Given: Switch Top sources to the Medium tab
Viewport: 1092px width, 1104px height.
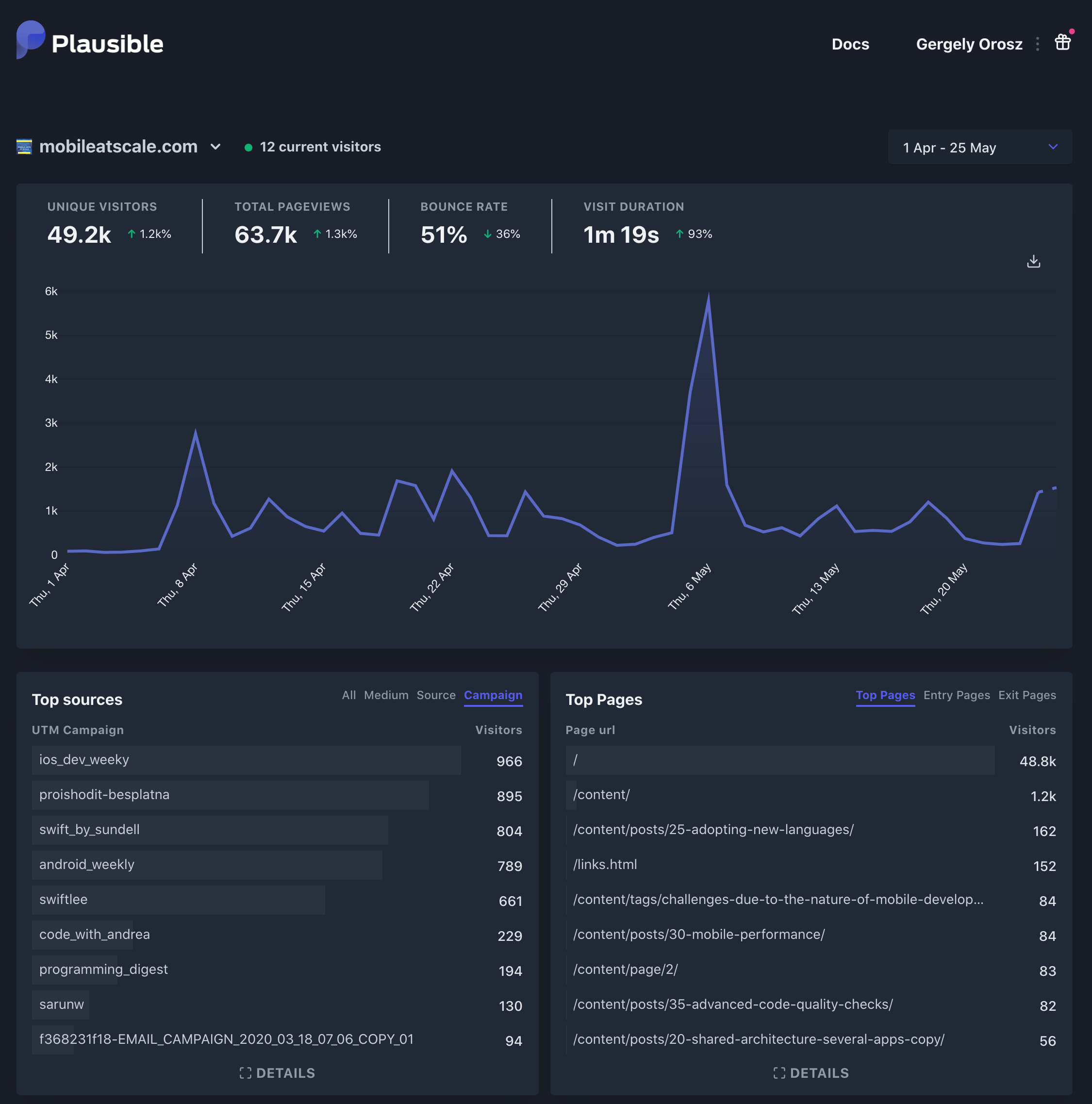Looking at the screenshot, I should point(386,695).
